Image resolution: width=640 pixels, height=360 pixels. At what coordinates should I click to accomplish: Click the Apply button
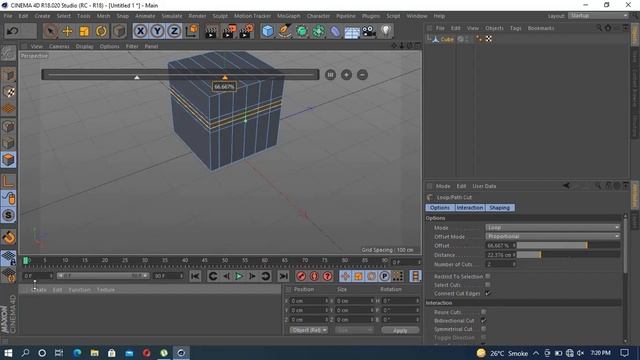400,330
